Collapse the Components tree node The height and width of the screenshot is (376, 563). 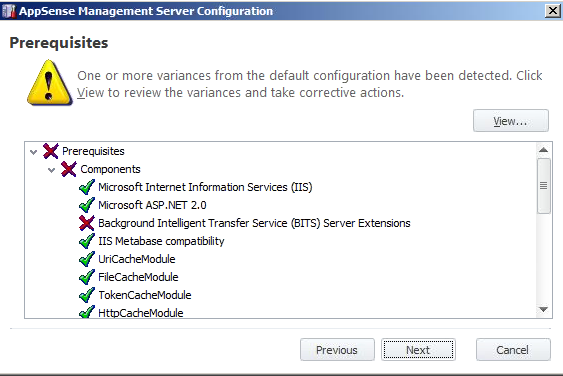[x=51, y=170]
